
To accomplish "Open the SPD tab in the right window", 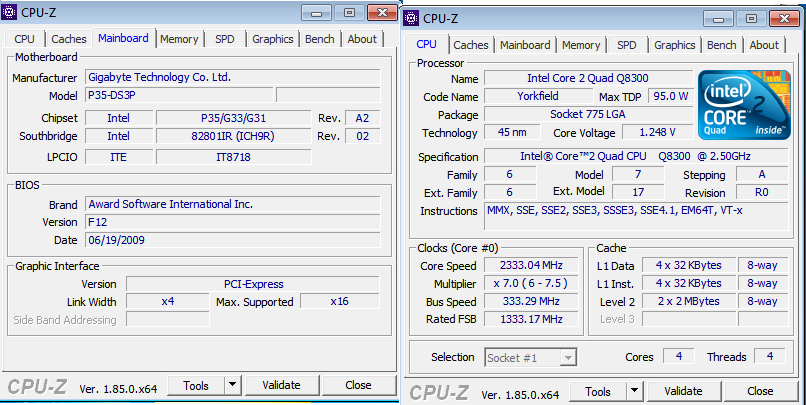I will point(627,45).
